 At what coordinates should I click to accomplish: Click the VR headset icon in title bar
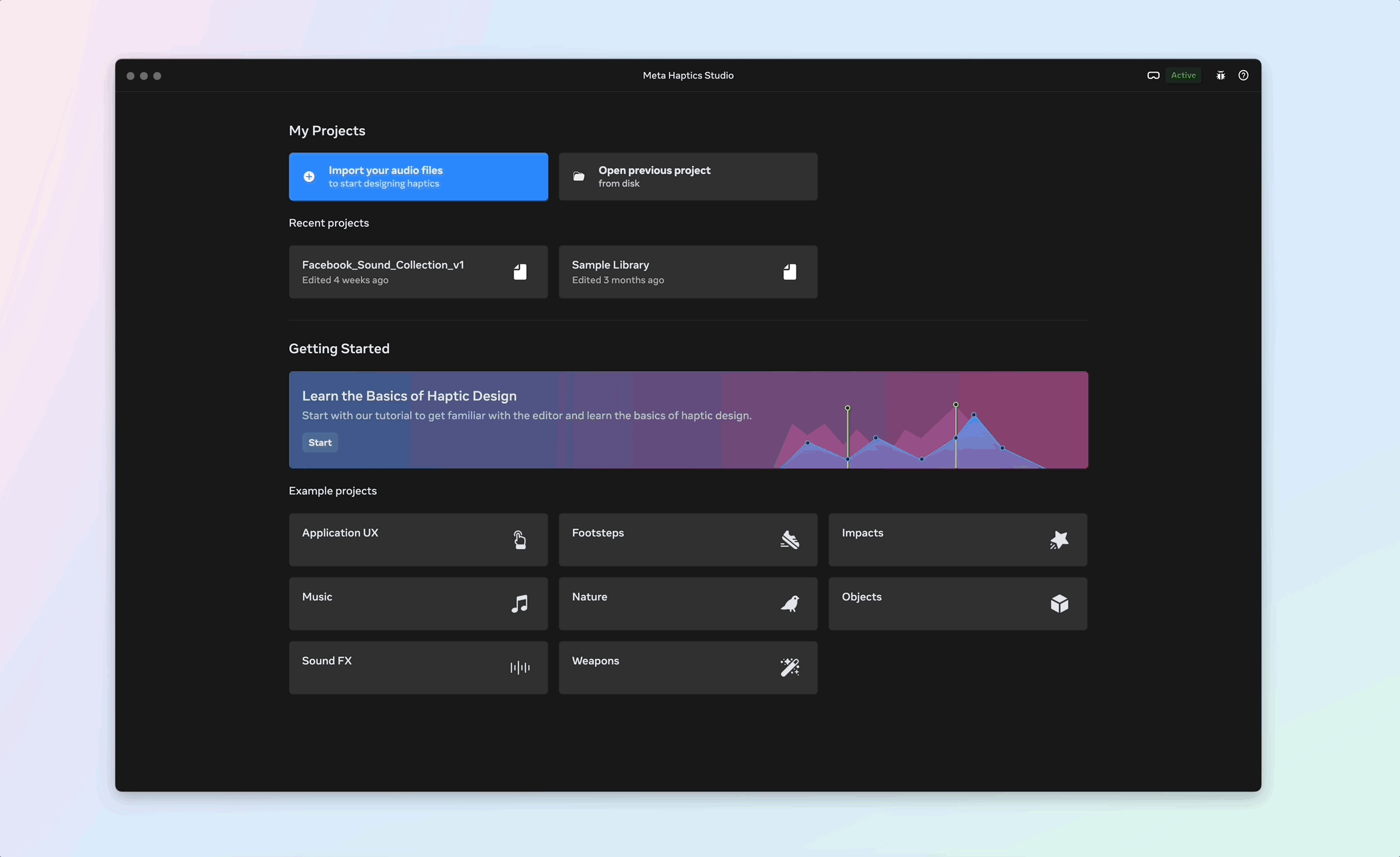(1153, 75)
